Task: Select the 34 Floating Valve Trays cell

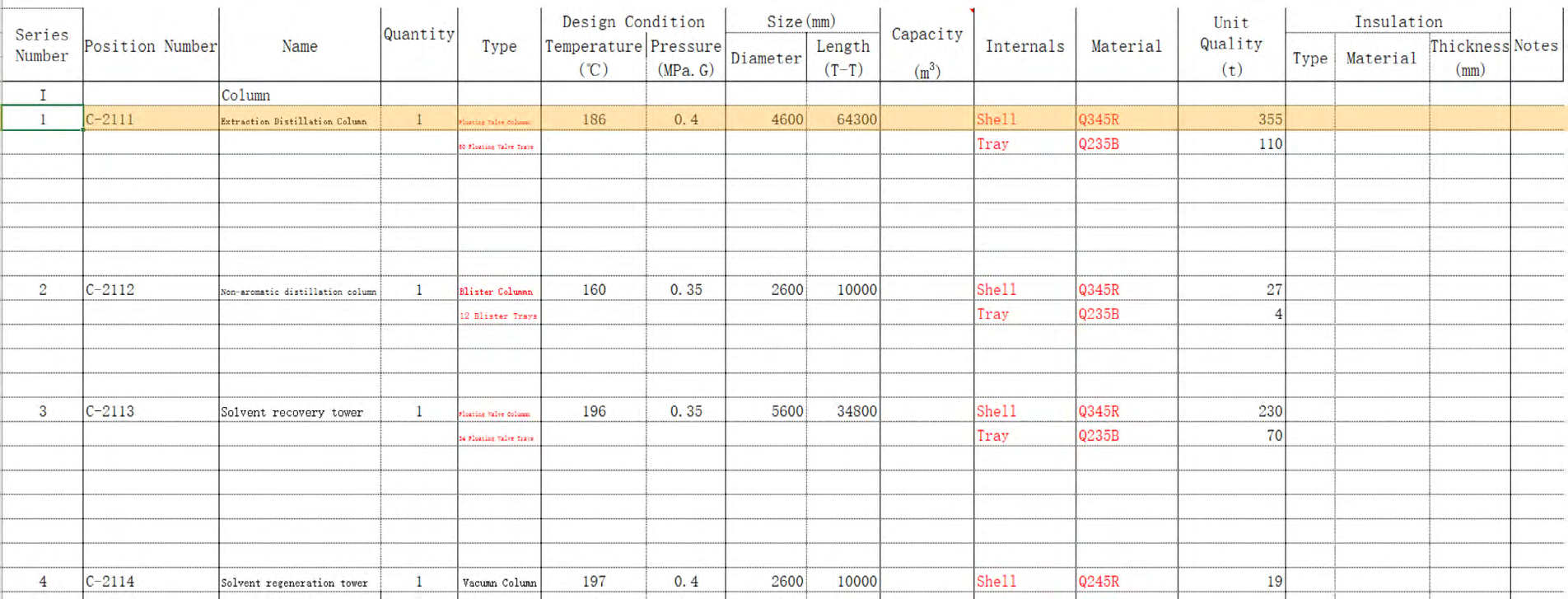Action: 499,435
